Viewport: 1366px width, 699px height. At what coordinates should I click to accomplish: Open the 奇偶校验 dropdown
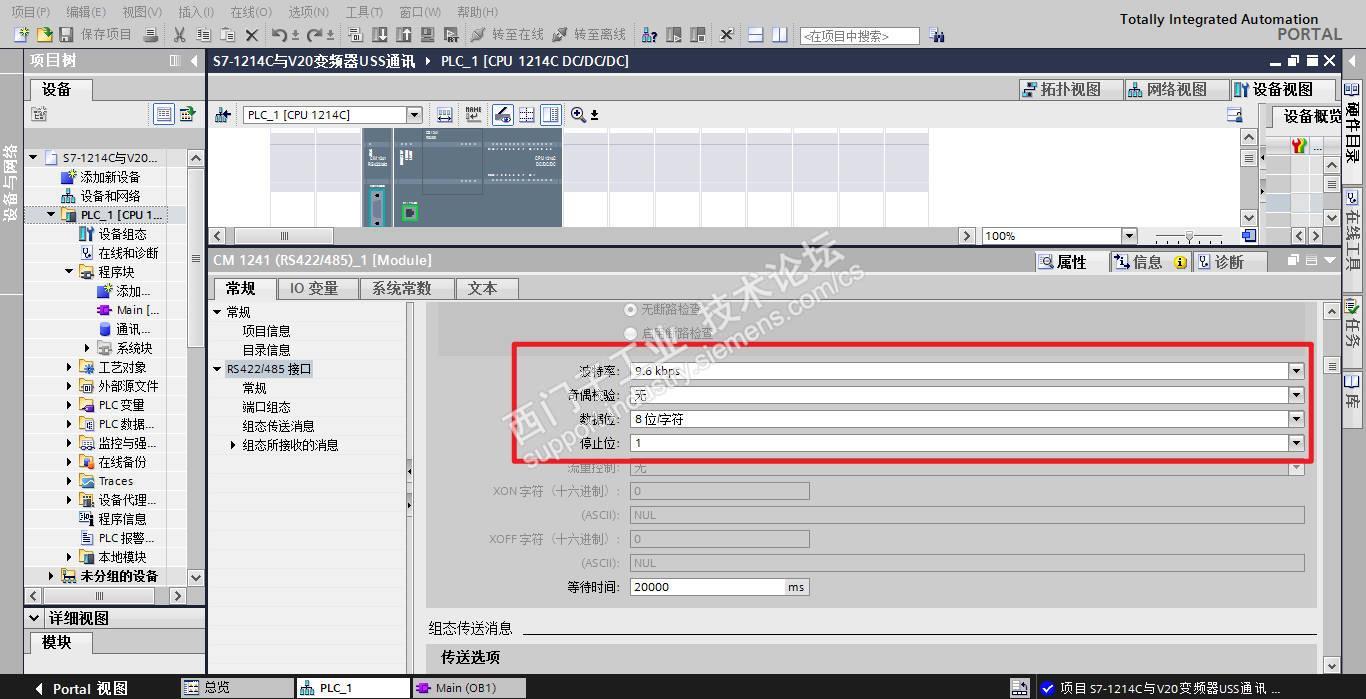[1296, 395]
